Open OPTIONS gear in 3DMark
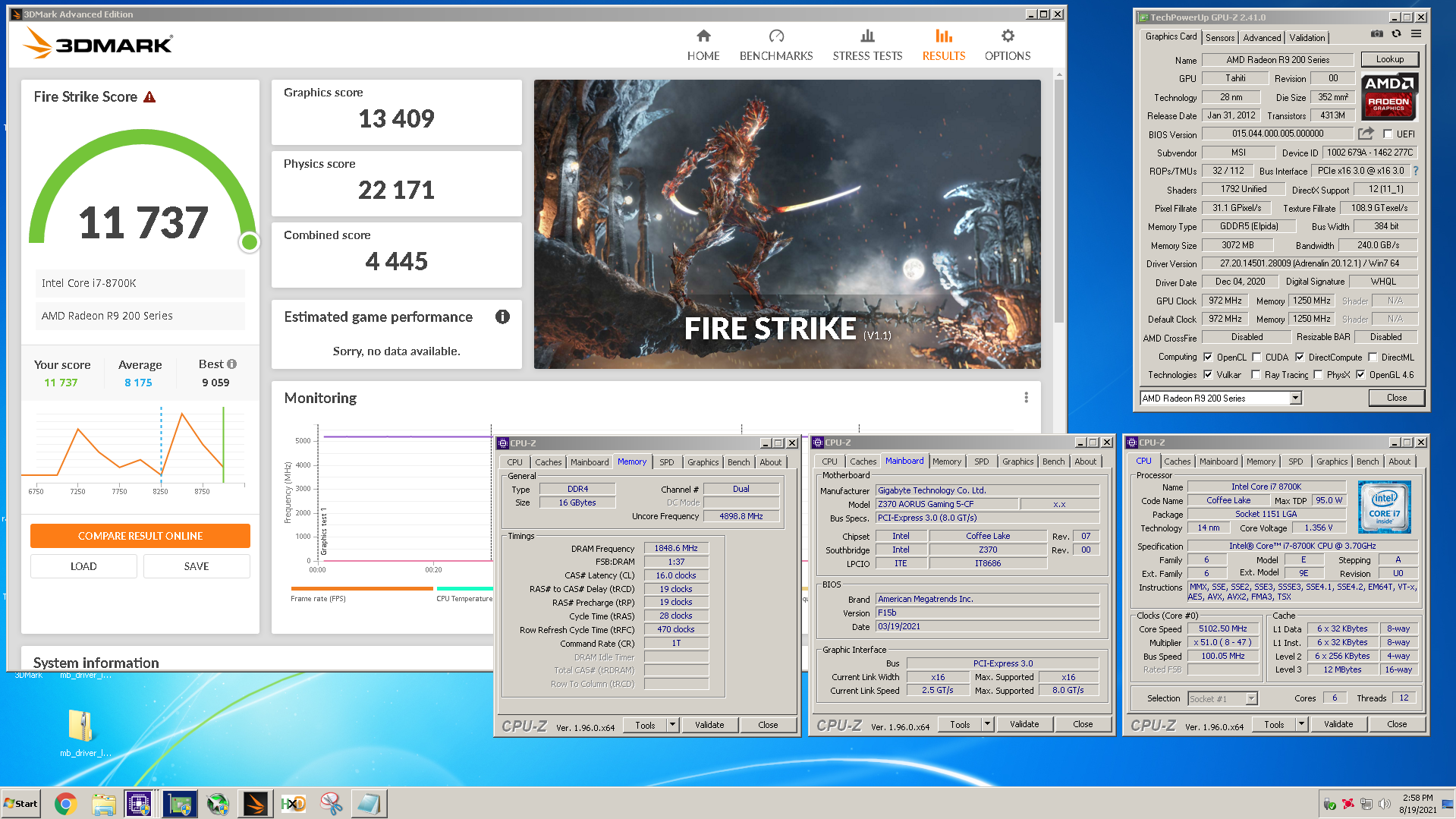1456x819 pixels. [x=1008, y=46]
